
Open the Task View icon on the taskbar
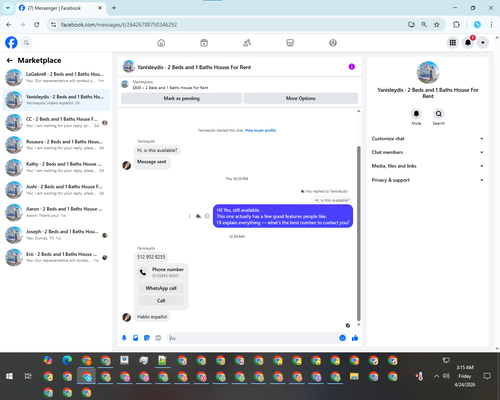coord(28,376)
